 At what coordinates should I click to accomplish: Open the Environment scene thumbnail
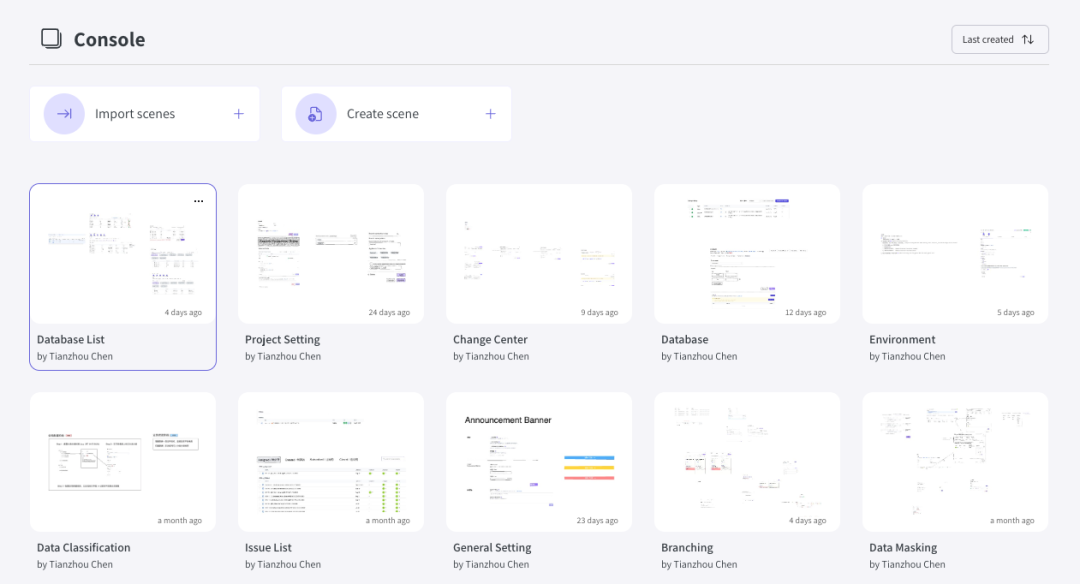pyautogui.click(x=955, y=253)
